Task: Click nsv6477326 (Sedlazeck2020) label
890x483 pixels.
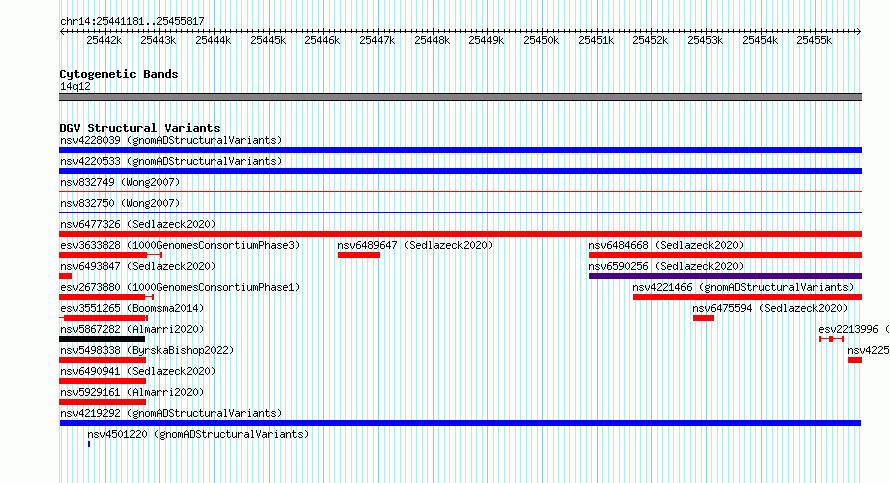Action: (138, 224)
